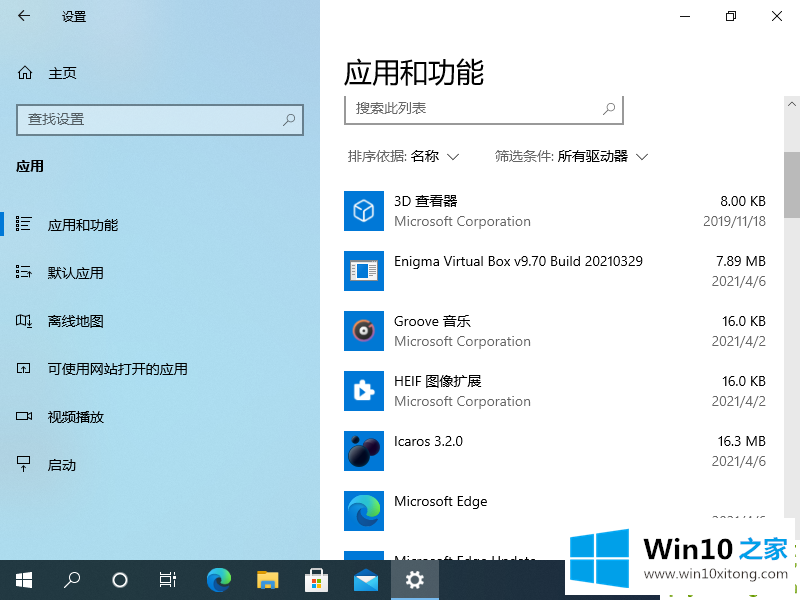Viewport: 800px width, 600px height.
Task: Click the 2019/11/18 install date
Action: tap(734, 221)
